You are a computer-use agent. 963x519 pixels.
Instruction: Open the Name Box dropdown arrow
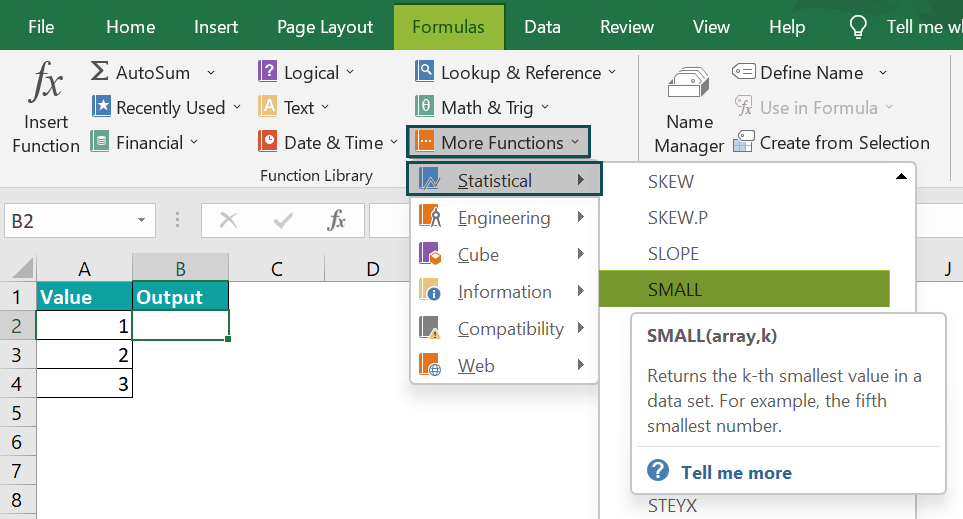click(141, 220)
